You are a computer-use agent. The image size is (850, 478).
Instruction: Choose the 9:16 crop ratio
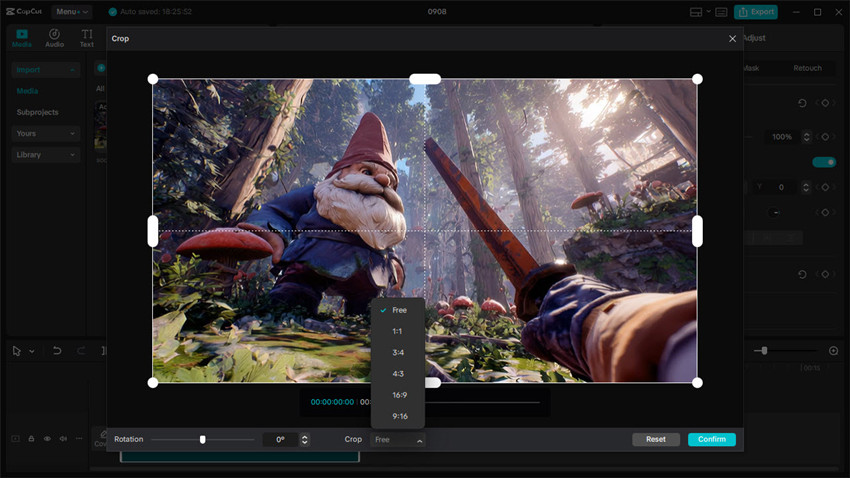(397, 416)
